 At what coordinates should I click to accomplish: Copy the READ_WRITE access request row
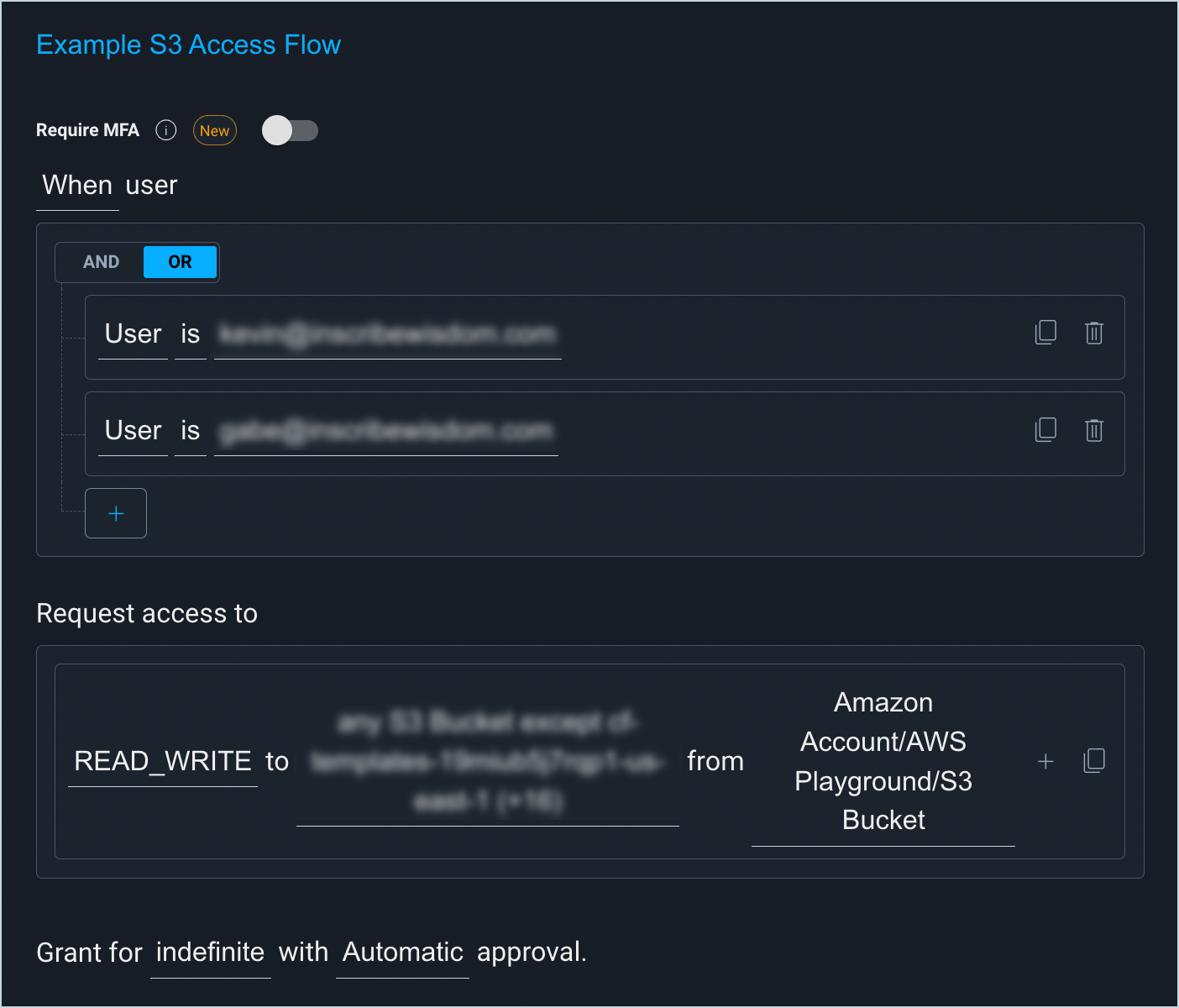tap(1093, 761)
